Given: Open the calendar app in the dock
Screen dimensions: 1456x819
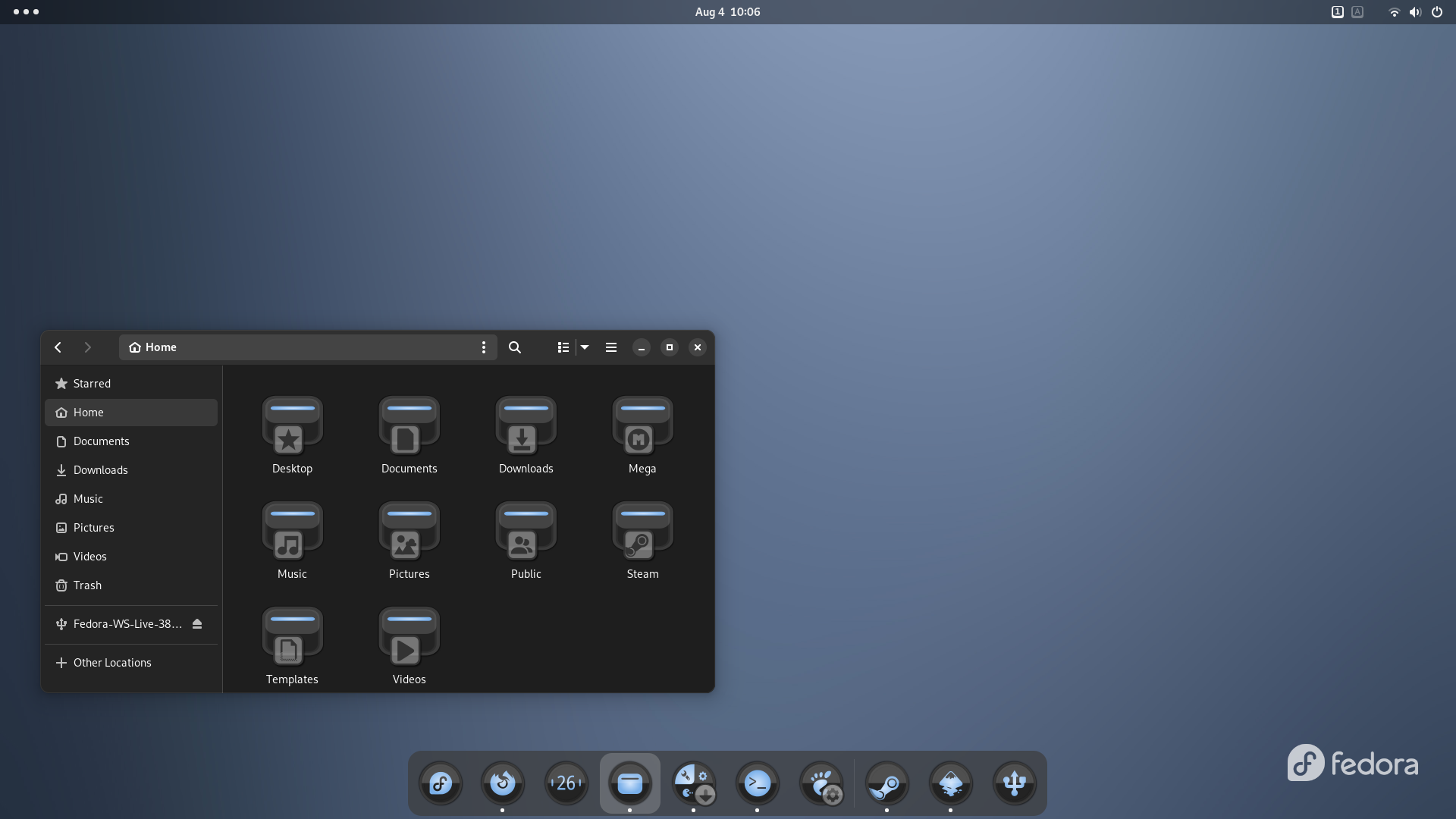Looking at the screenshot, I should tap(566, 783).
